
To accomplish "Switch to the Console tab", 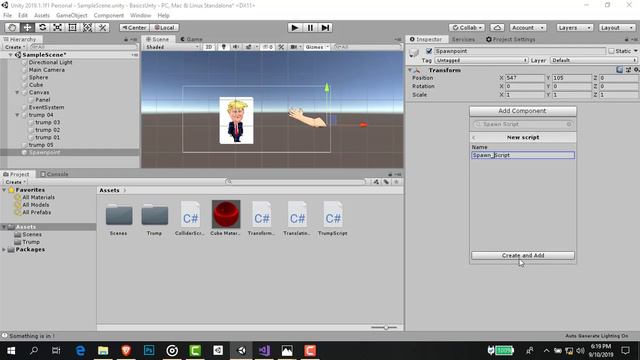I will click(54, 174).
